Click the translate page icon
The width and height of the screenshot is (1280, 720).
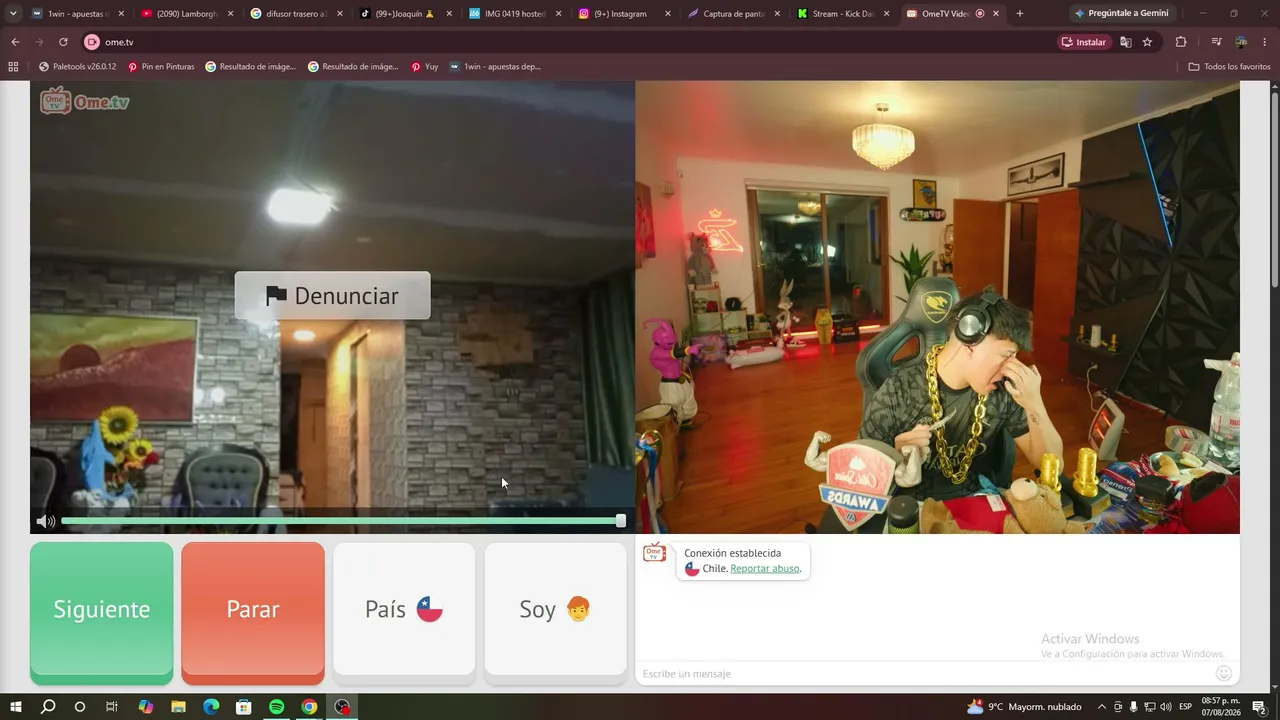[x=1126, y=42]
